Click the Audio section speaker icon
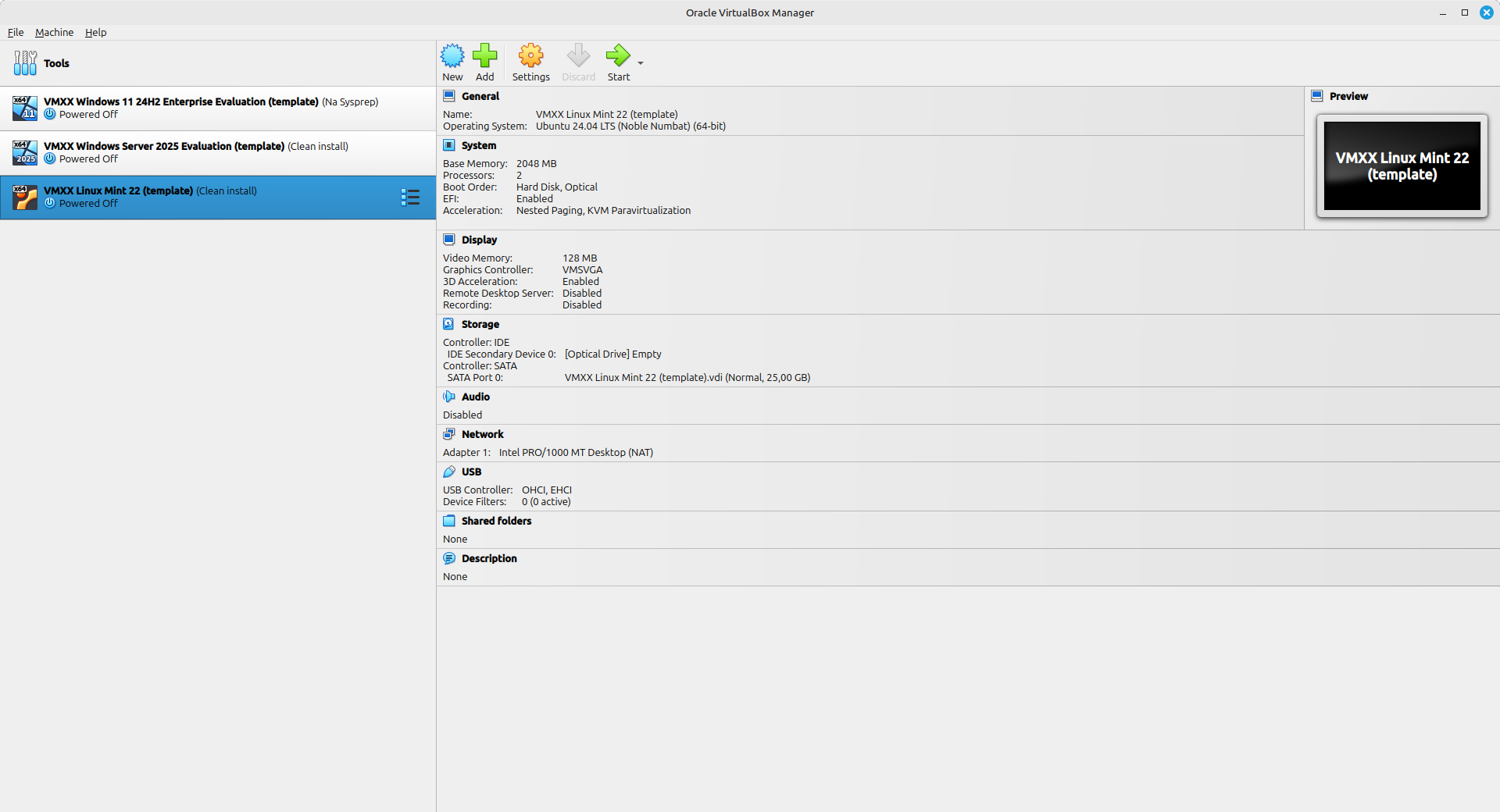 [448, 397]
